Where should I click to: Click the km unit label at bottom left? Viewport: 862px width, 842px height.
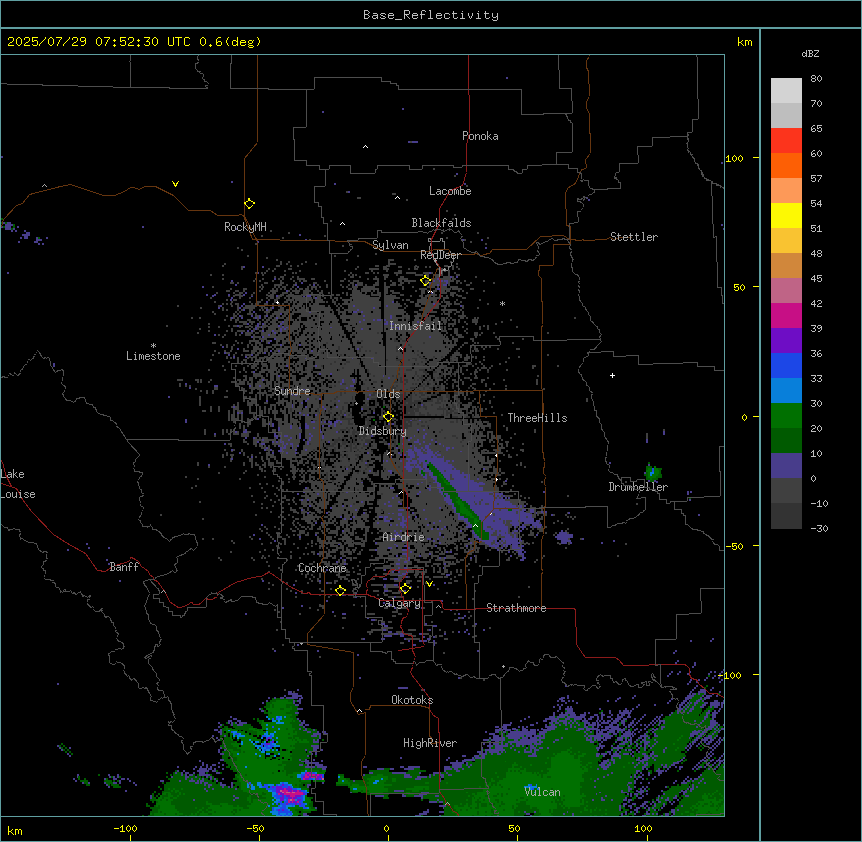[x=15, y=831]
